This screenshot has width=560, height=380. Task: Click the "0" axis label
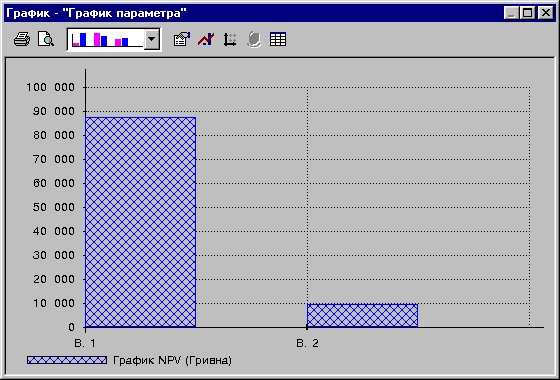click(71, 327)
